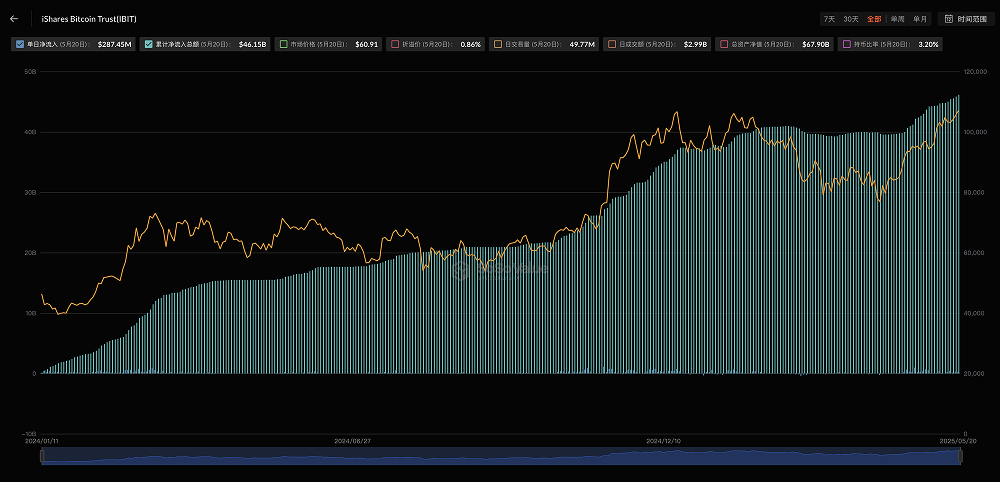Click the left handle of the range slider
Screen dimensions: 1000x482
point(43,456)
